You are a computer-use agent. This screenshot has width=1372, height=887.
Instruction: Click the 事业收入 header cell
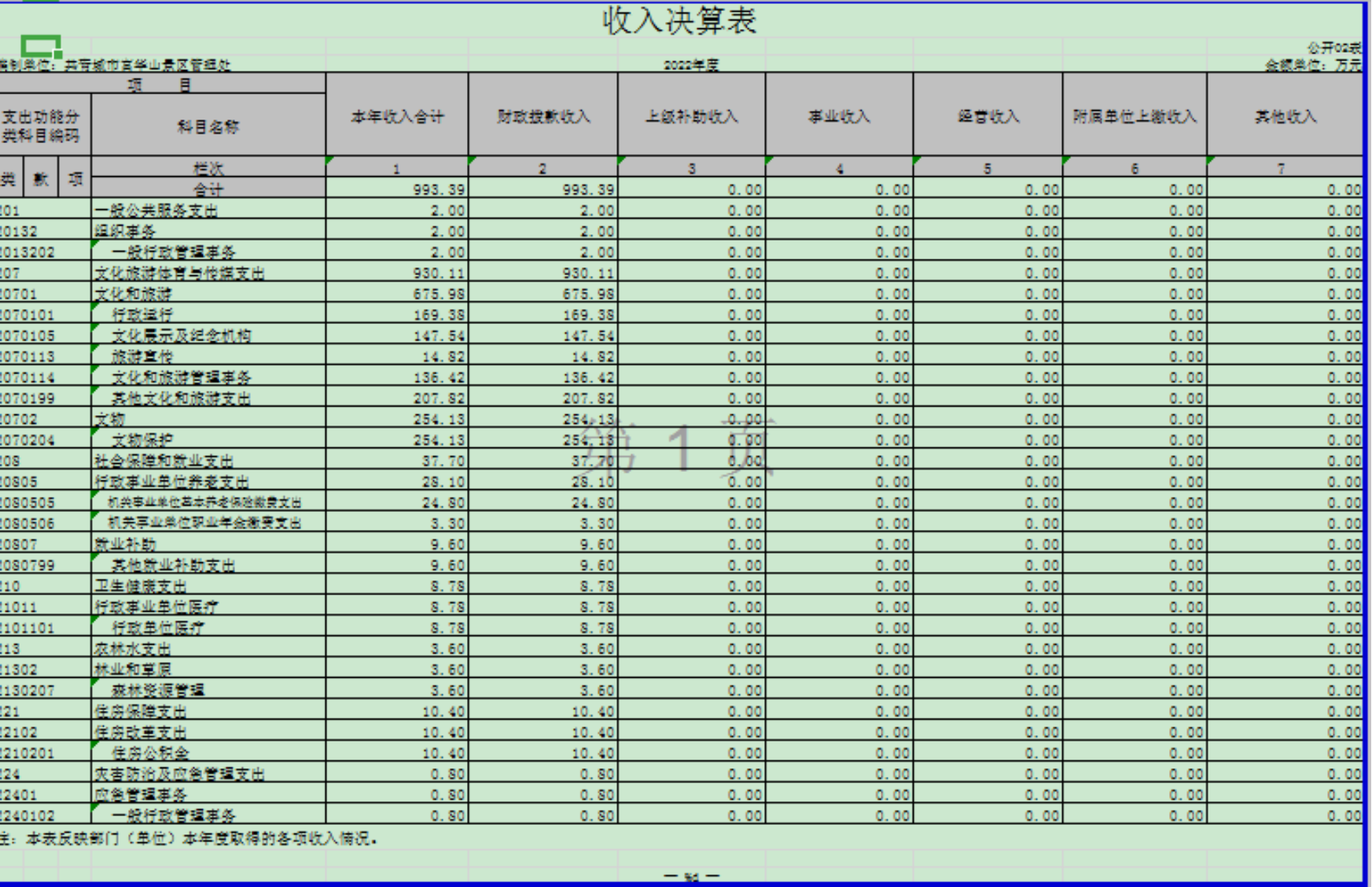click(x=839, y=116)
